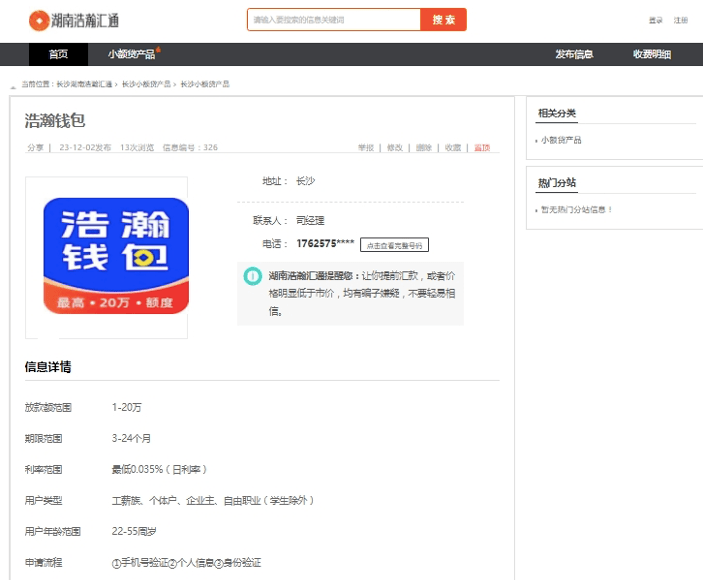This screenshot has height=580, width=704.
Task: Click the contact name 司经理
Action: coord(310,220)
